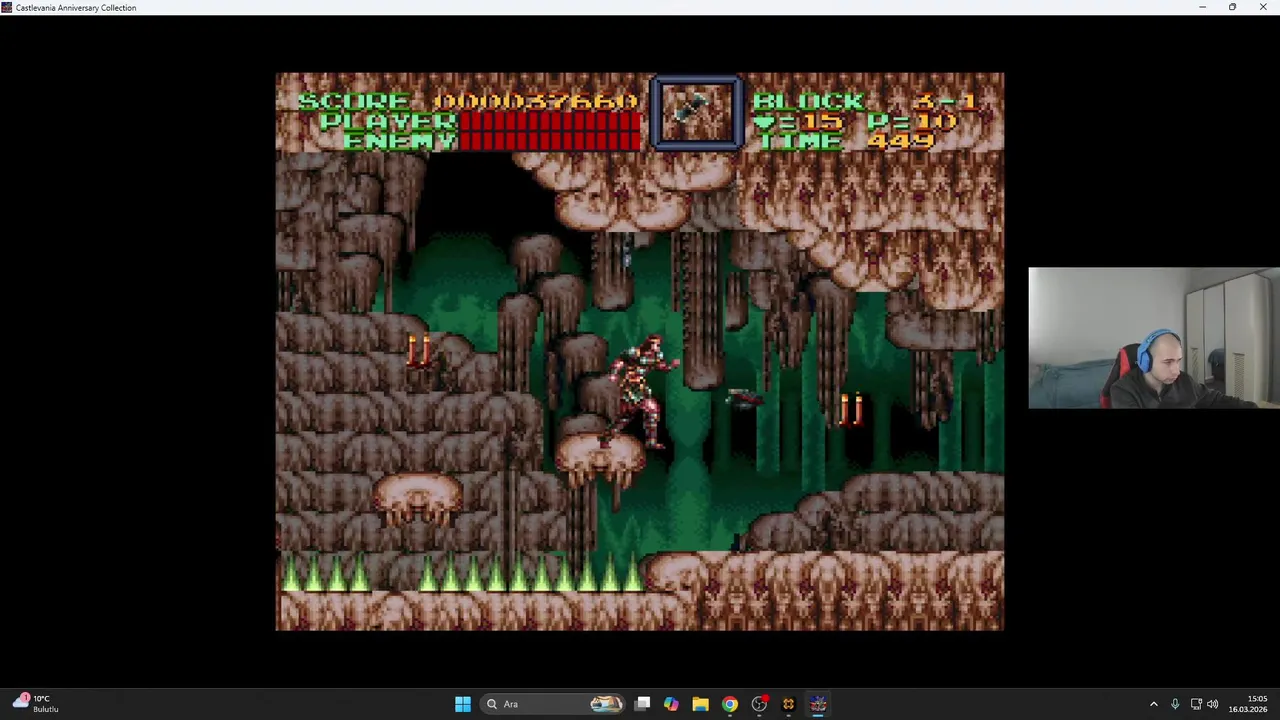Restore down the Castlevania game window

(1232, 7)
